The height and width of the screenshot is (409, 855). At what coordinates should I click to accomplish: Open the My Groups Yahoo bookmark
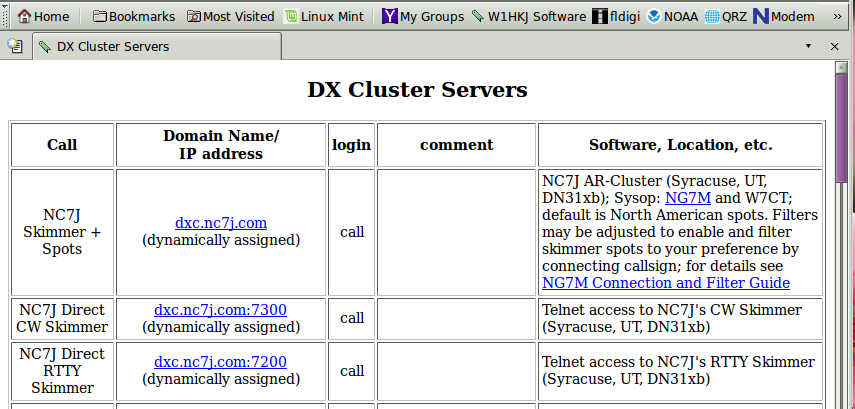pos(423,16)
